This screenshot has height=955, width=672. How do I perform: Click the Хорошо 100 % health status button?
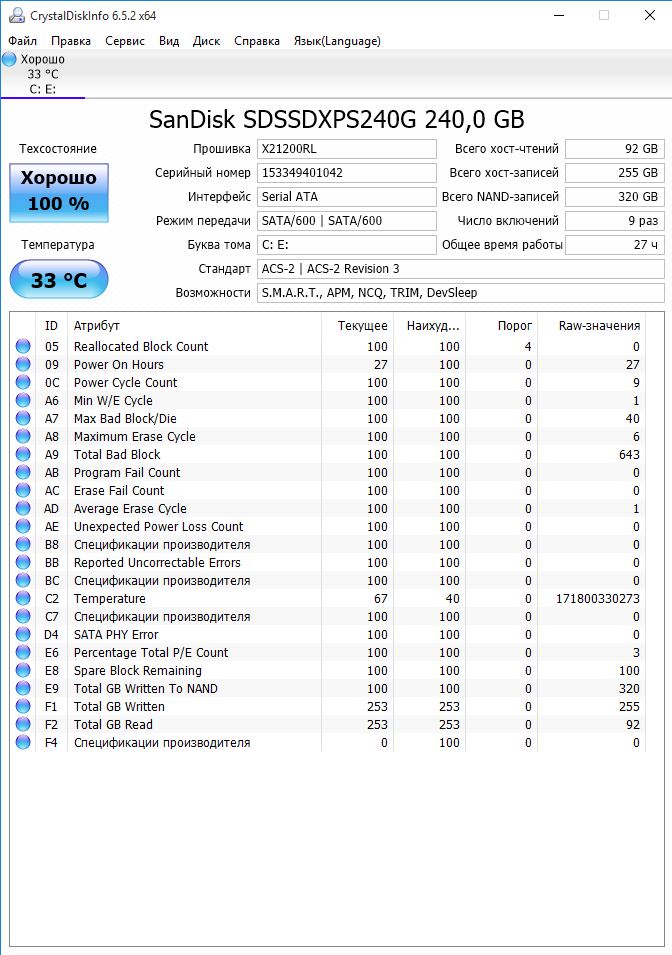[x=58, y=192]
